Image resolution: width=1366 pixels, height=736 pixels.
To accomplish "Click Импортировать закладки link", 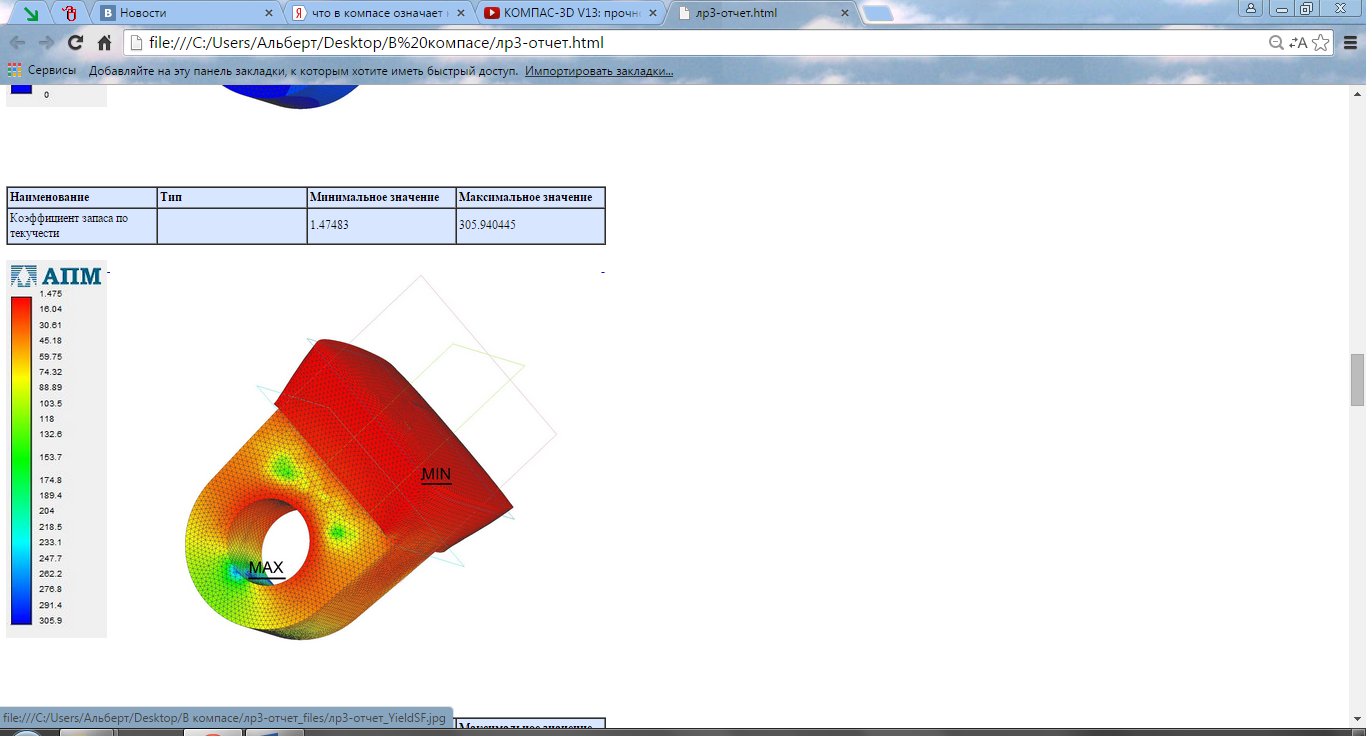I will pyautogui.click(x=599, y=71).
